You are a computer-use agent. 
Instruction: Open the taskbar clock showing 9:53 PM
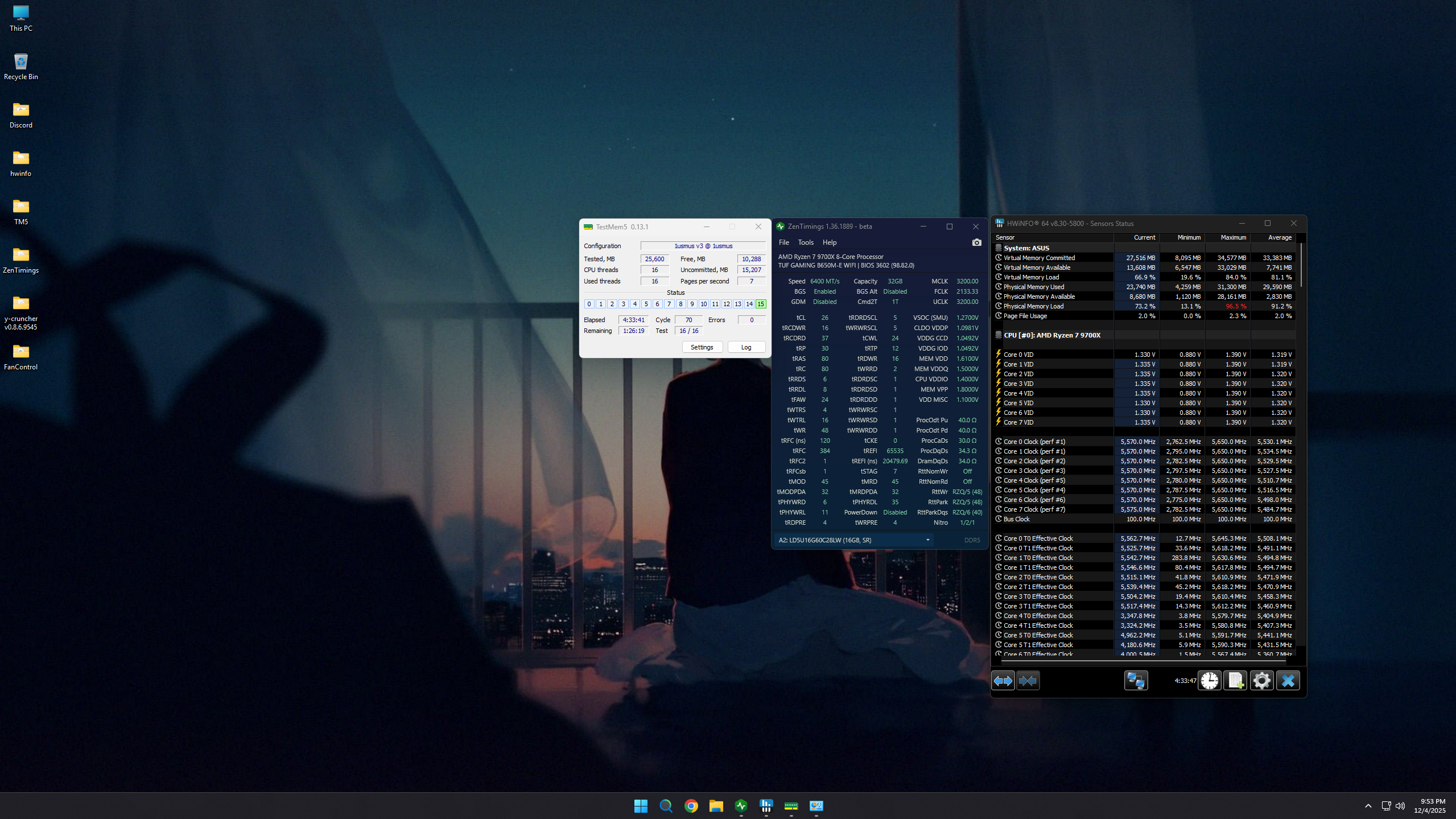tap(1429, 806)
